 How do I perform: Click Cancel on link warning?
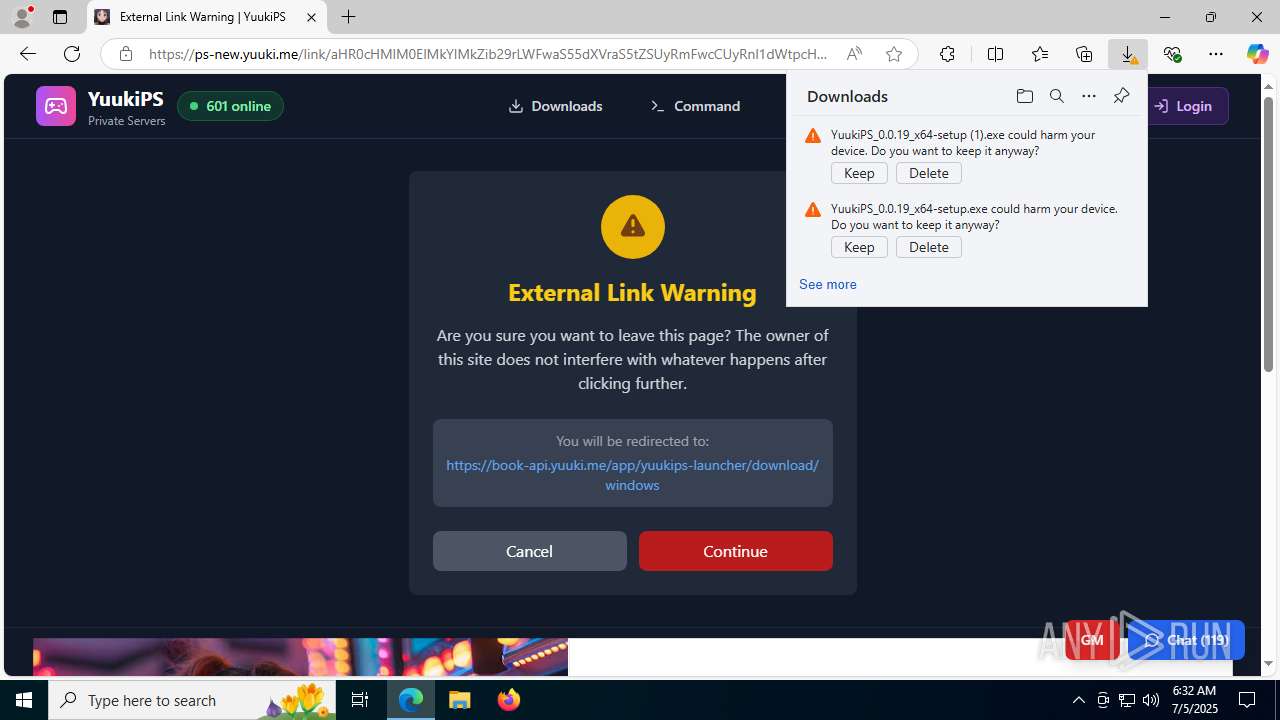(x=529, y=551)
